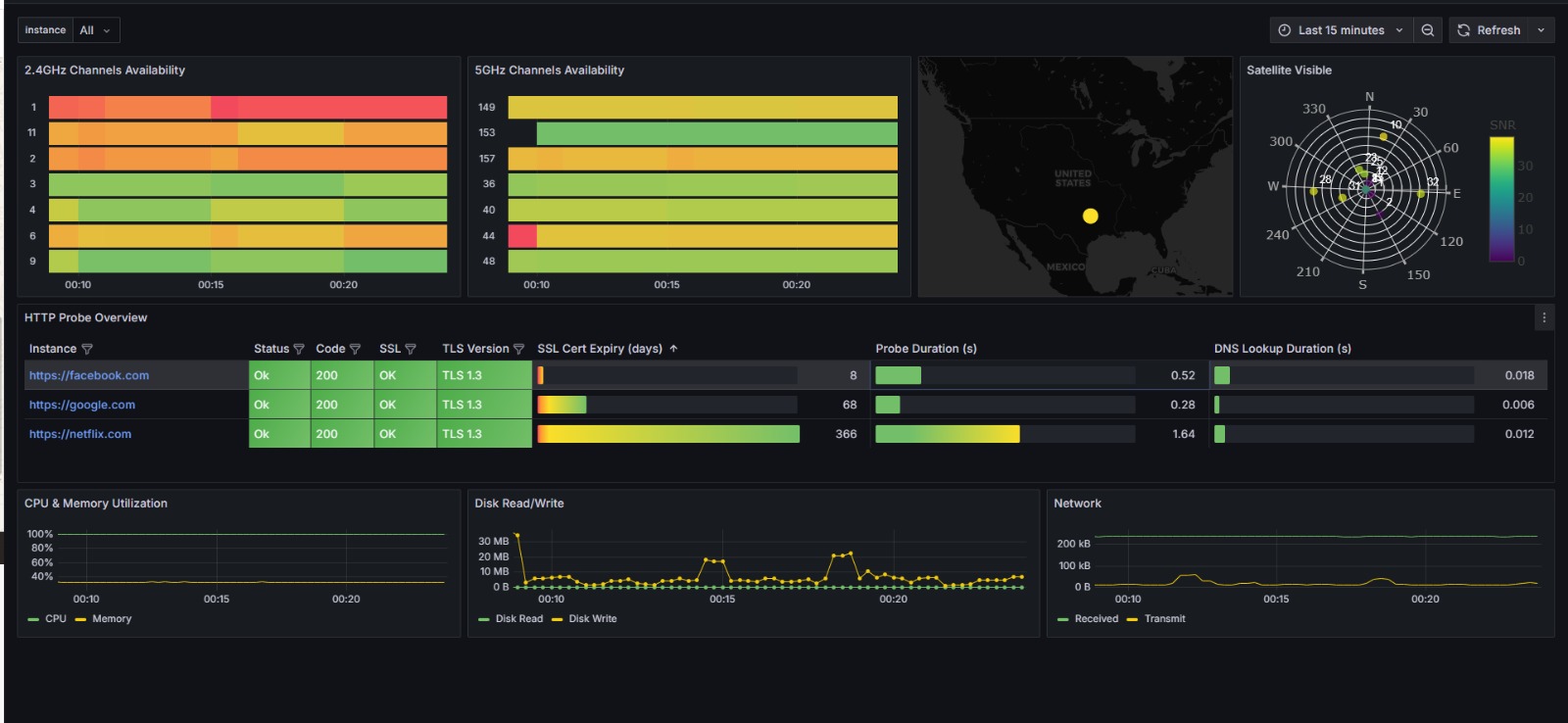The image size is (1568, 723).
Task: Toggle CPU series in legend
Action: pyautogui.click(x=55, y=619)
